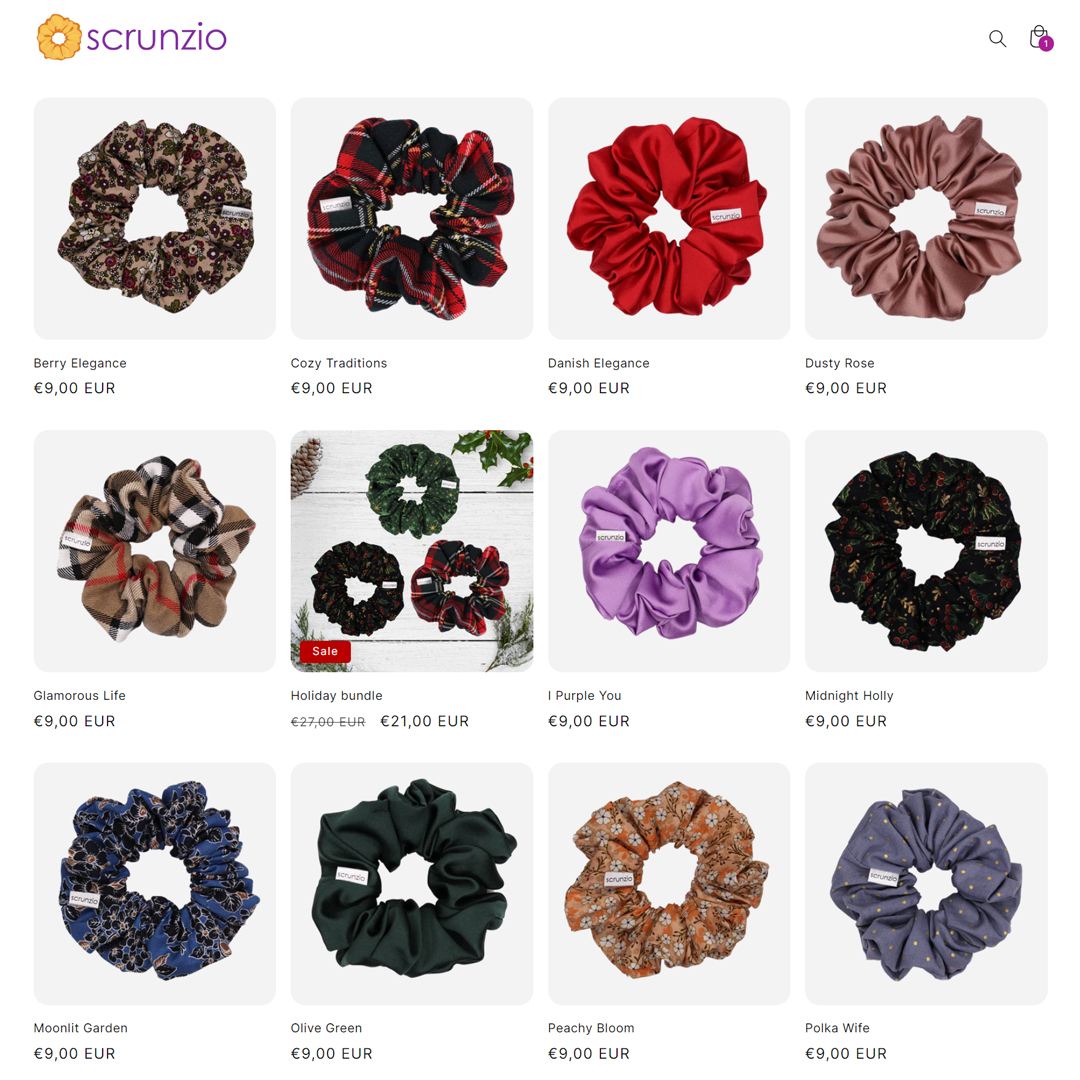Click the Berry Elegance product name
The height and width of the screenshot is (1080, 1080).
(80, 363)
